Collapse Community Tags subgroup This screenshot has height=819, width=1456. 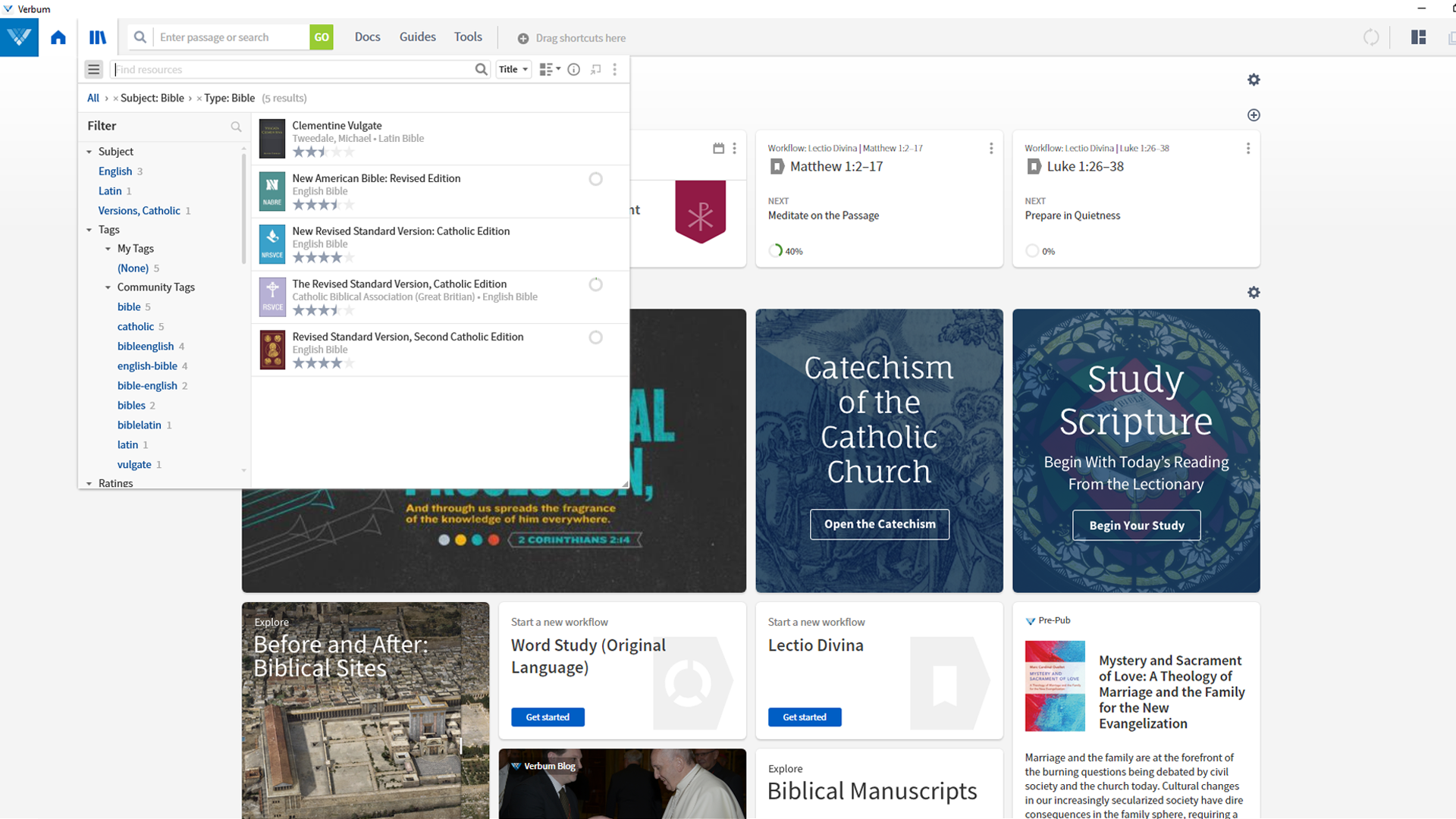[108, 287]
